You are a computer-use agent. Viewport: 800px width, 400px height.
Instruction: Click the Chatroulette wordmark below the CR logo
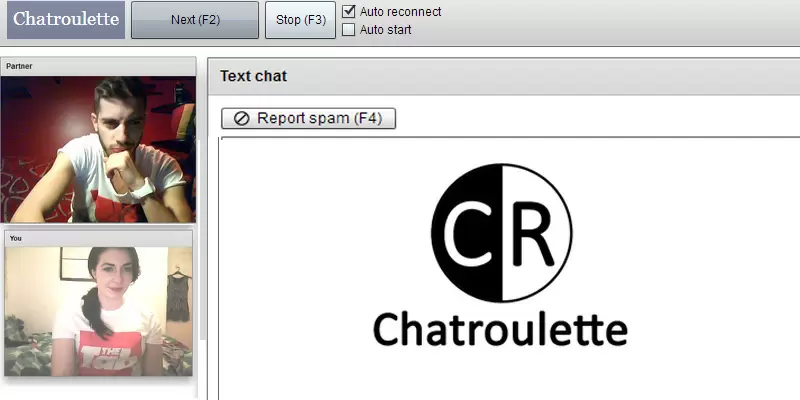click(500, 328)
